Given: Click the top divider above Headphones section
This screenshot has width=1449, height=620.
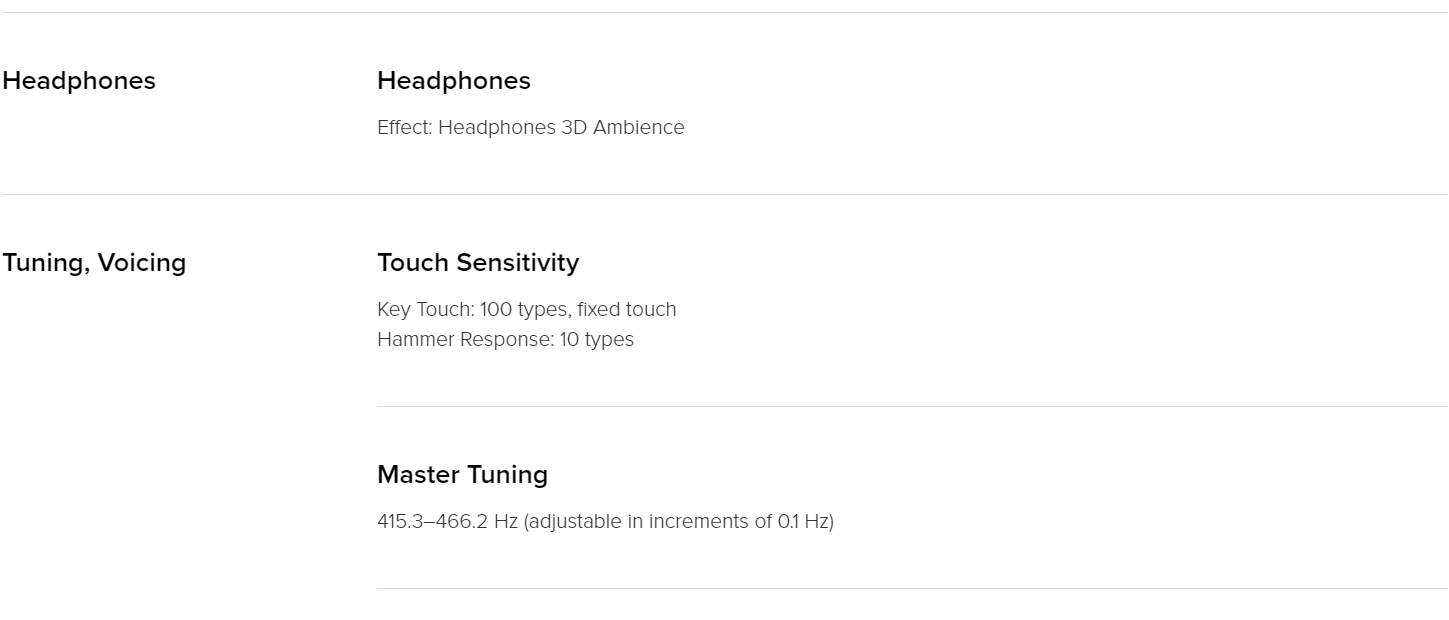Looking at the screenshot, I should click(725, 12).
